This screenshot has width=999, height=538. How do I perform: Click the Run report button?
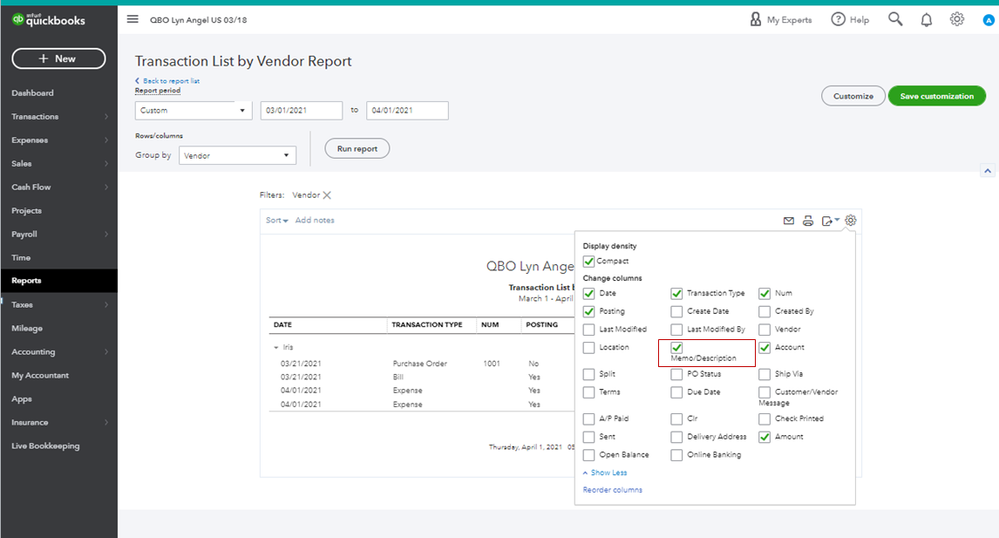pyautogui.click(x=357, y=149)
